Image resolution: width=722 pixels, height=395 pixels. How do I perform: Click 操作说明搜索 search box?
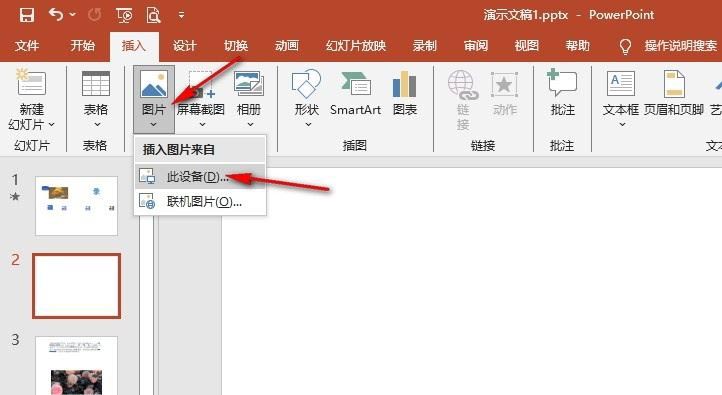coord(681,46)
